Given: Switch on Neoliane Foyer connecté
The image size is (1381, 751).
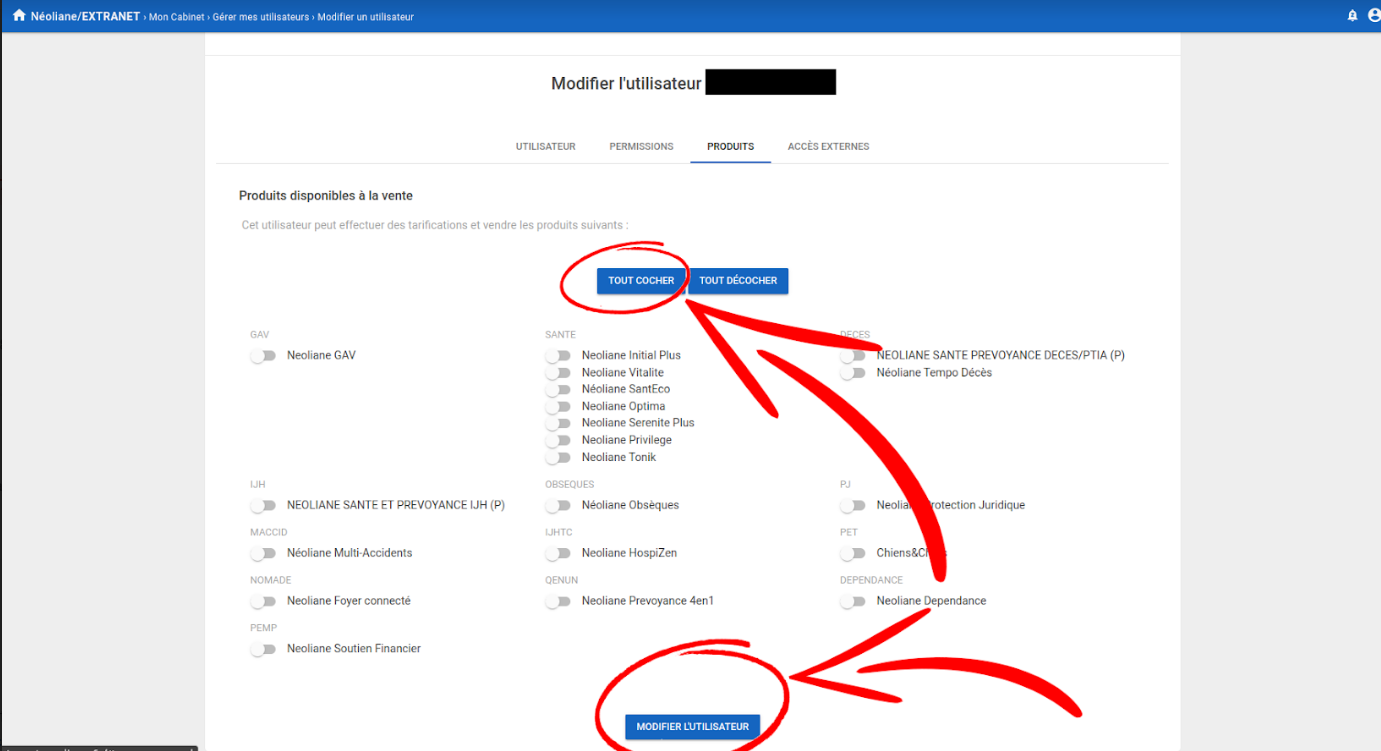Looking at the screenshot, I should coord(263,602).
